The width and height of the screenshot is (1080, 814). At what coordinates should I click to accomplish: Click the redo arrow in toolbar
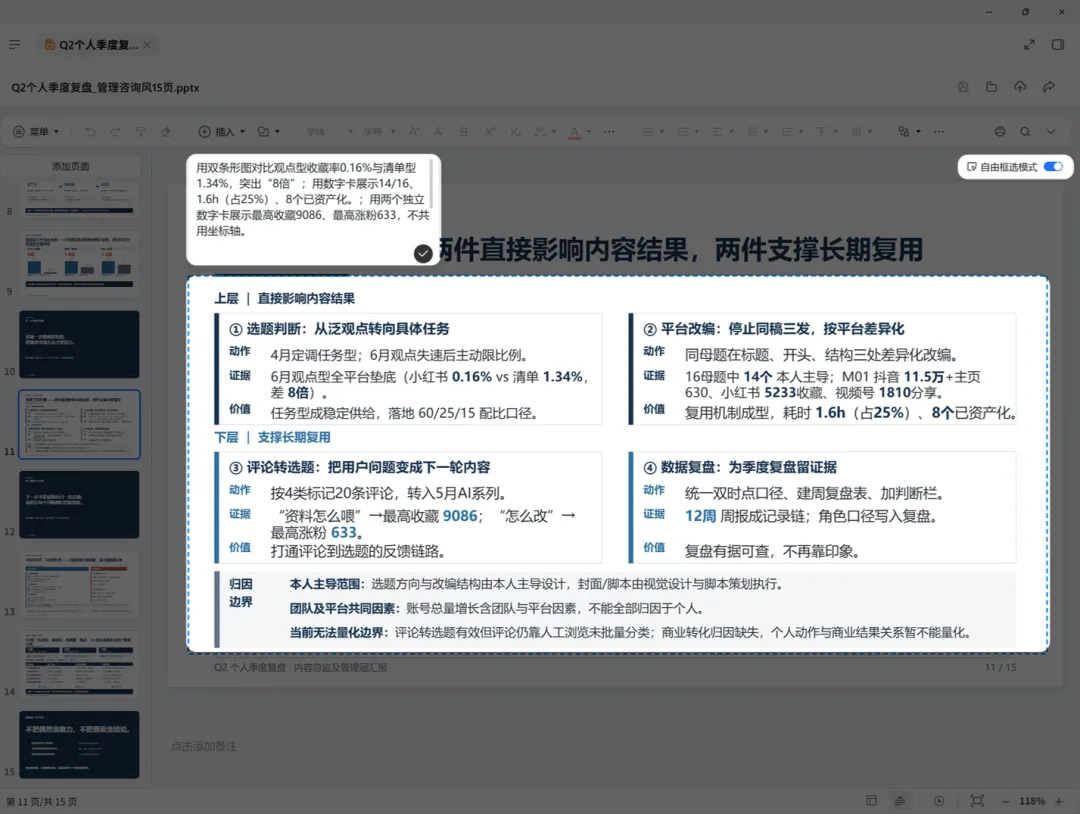115,132
